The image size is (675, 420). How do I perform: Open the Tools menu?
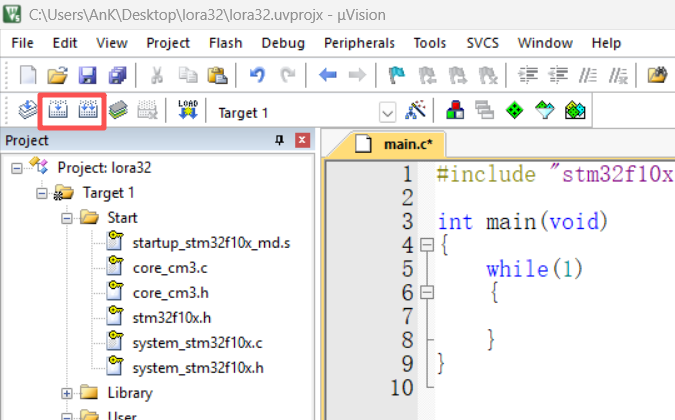(x=430, y=43)
